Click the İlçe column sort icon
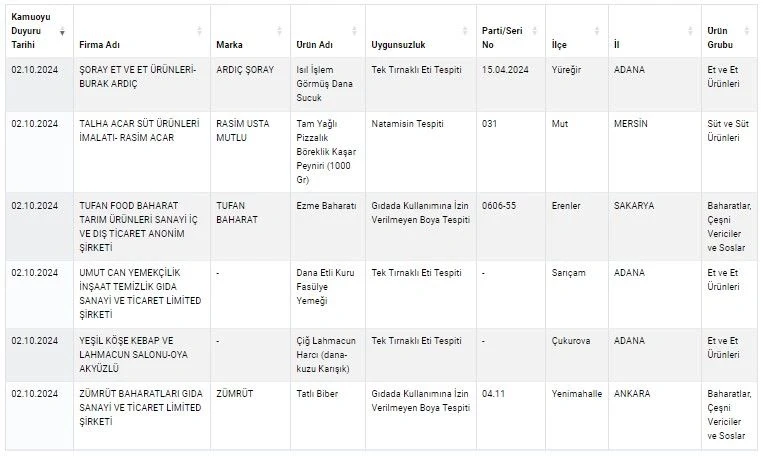Image resolution: width=763 pixels, height=458 pixels. [x=597, y=31]
